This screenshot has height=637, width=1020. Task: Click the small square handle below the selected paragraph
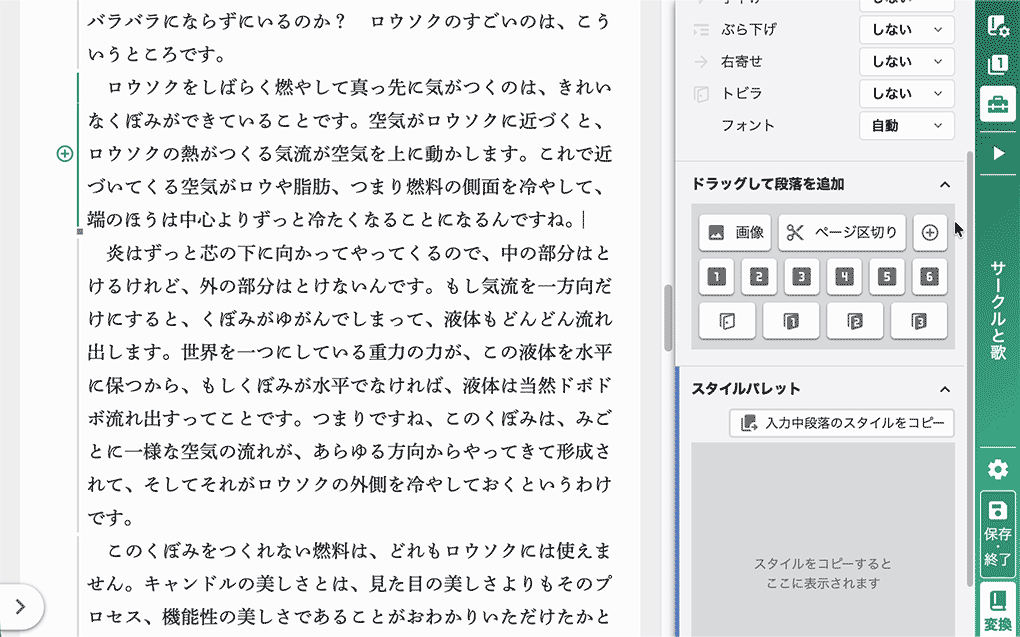pos(80,231)
